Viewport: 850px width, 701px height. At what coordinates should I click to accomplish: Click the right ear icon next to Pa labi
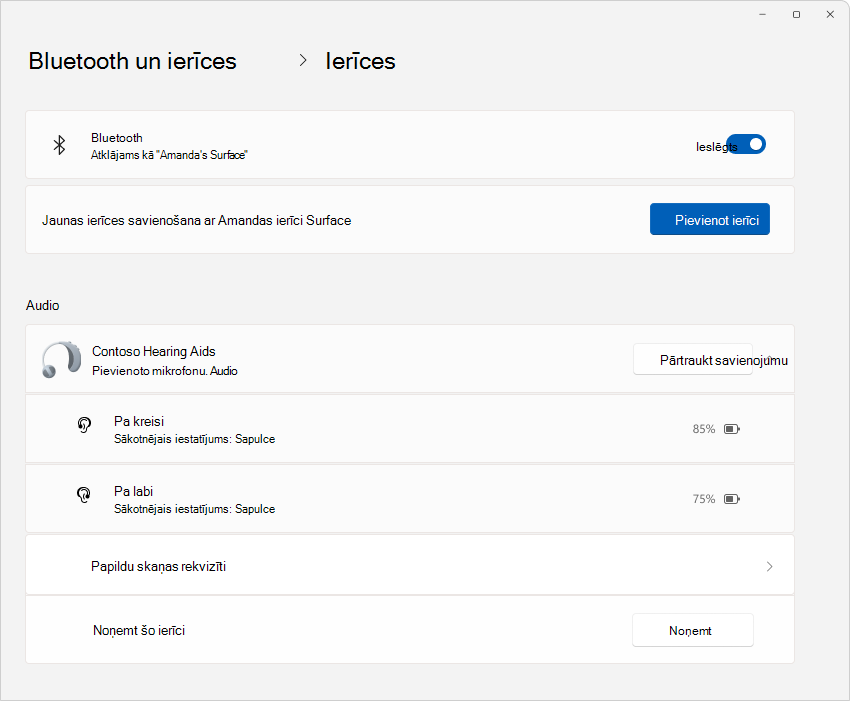pos(84,494)
